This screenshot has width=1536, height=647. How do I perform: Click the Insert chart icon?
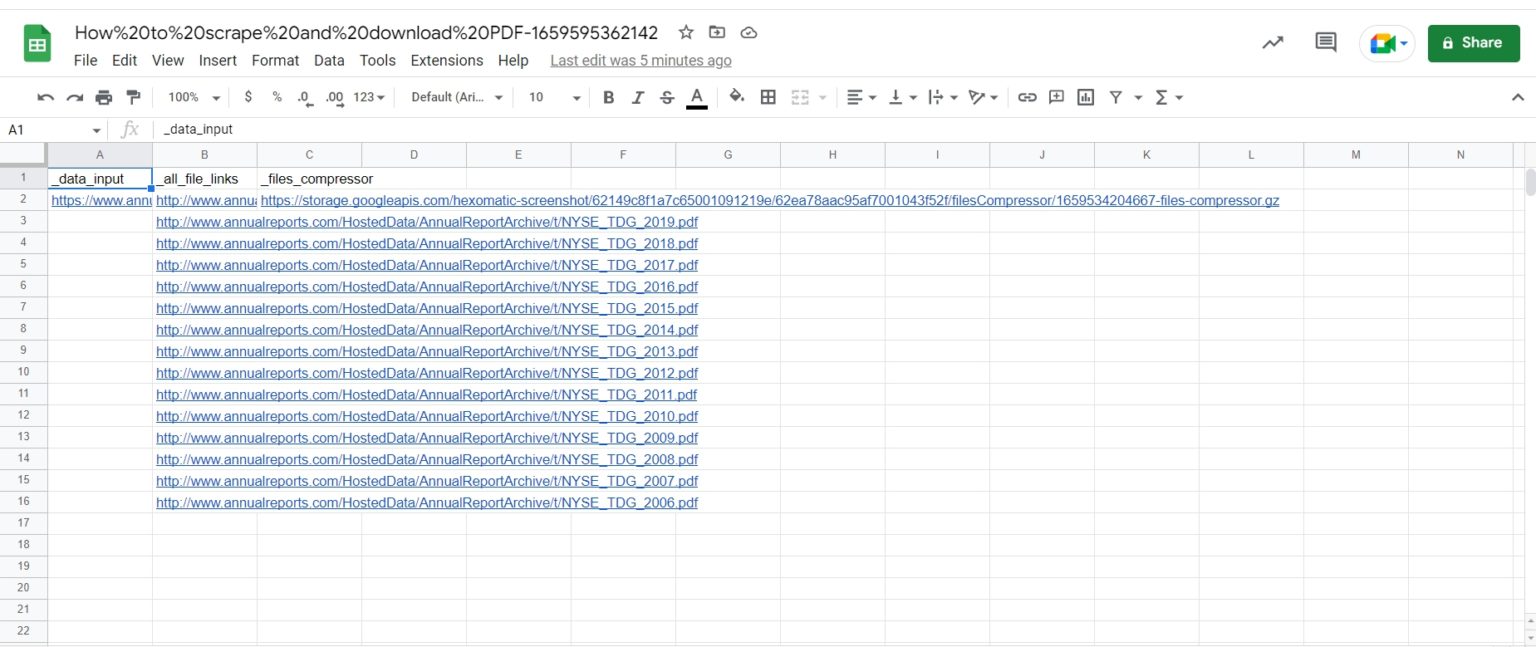[1086, 97]
